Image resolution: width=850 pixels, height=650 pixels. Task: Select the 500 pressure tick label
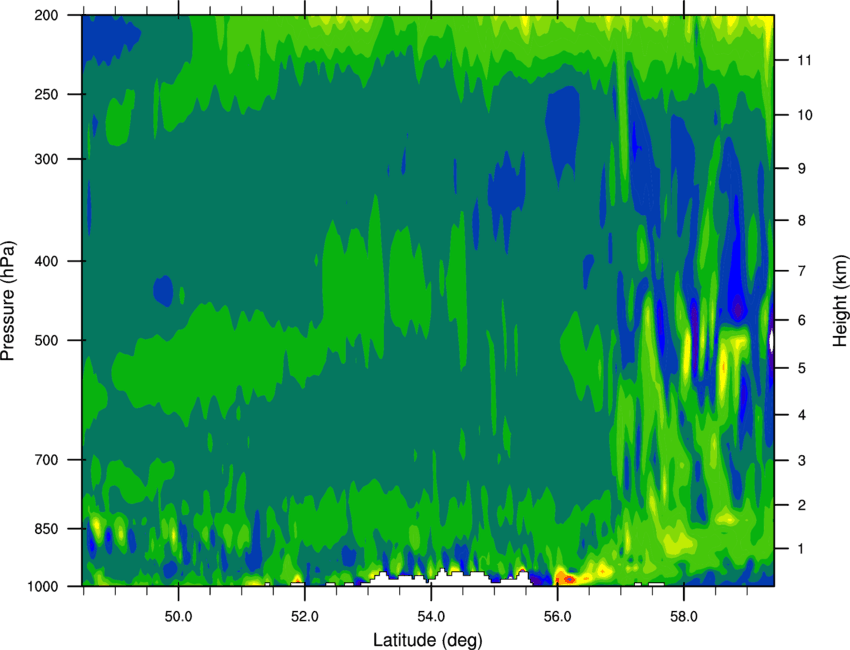coord(46,340)
